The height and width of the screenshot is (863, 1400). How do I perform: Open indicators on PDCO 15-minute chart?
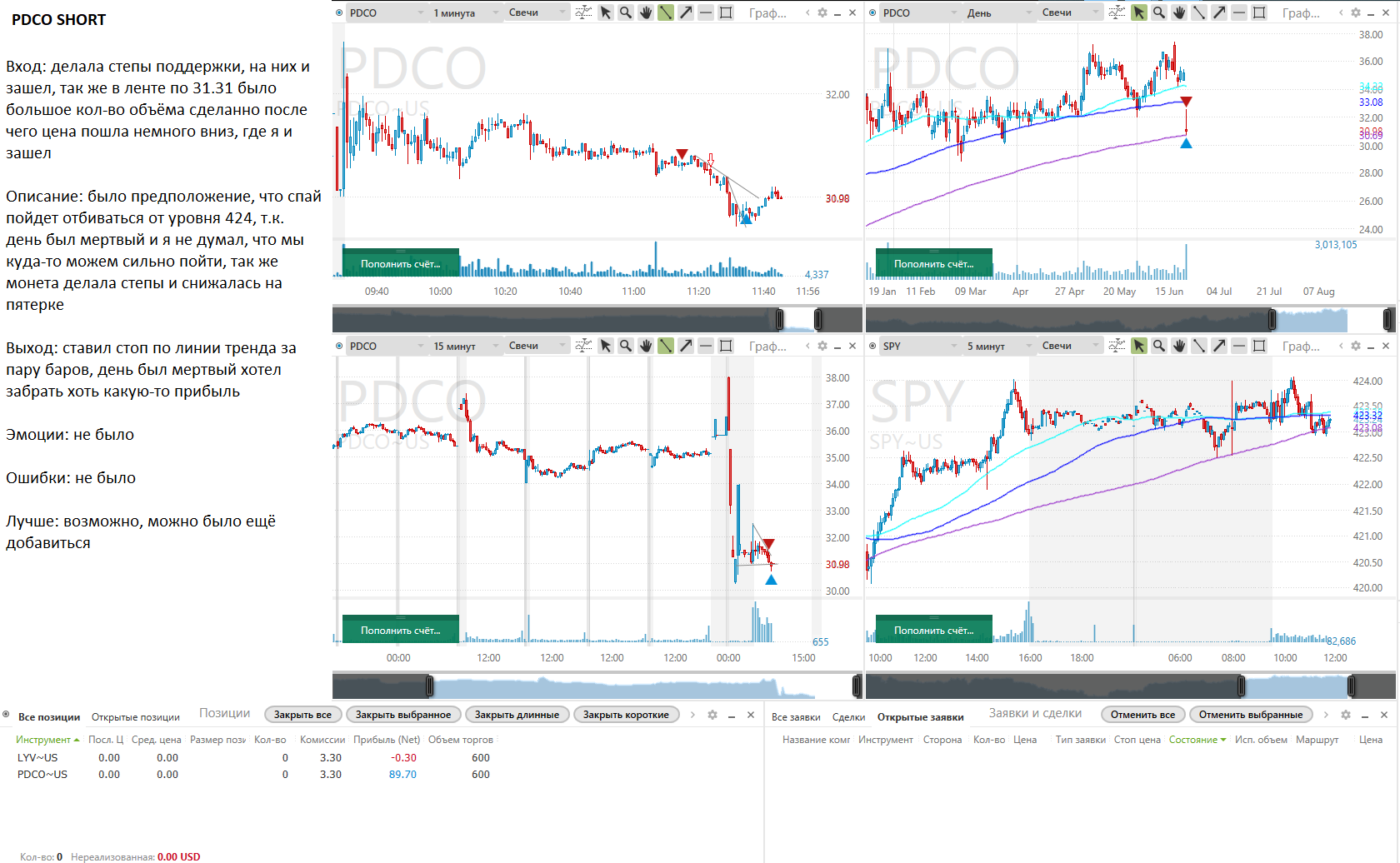click(583, 346)
